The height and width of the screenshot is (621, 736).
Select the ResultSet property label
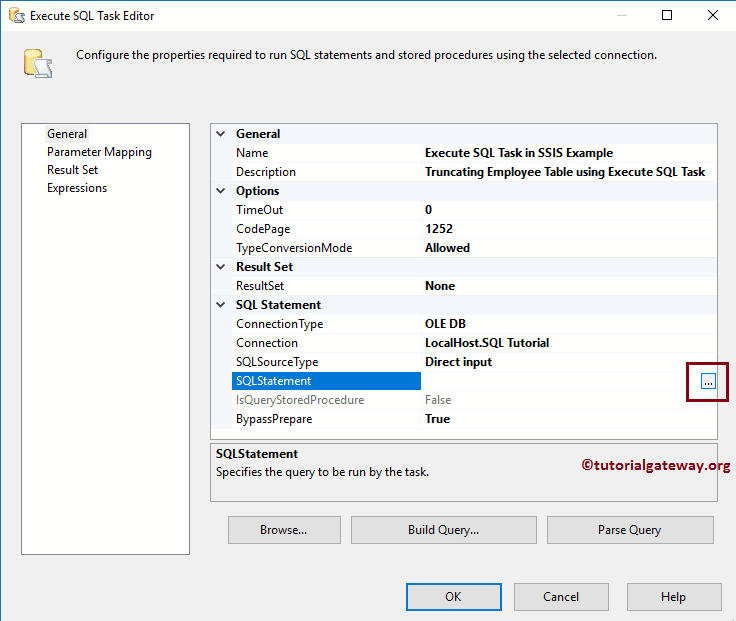tap(326, 286)
